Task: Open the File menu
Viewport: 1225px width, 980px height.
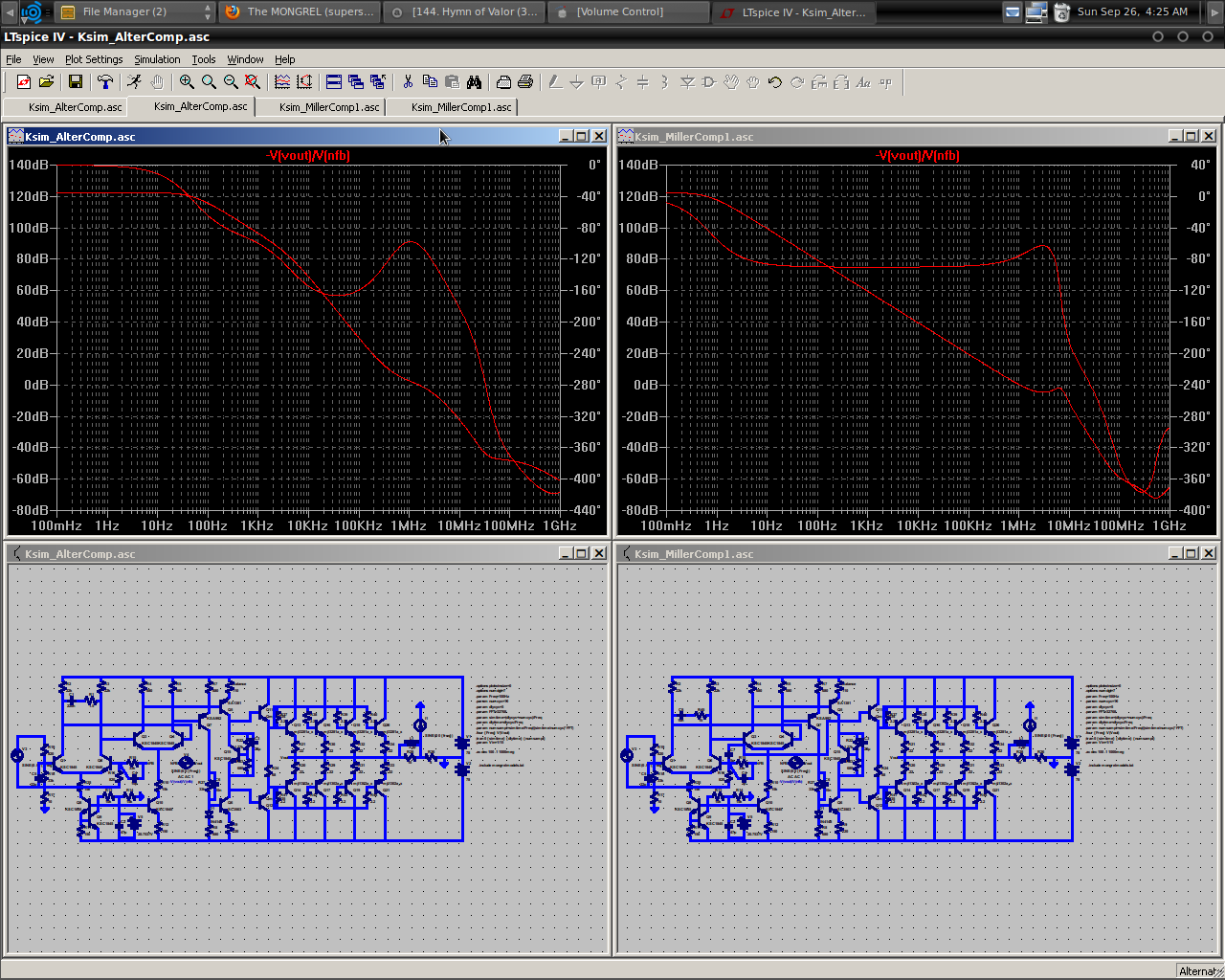Action: (13, 59)
